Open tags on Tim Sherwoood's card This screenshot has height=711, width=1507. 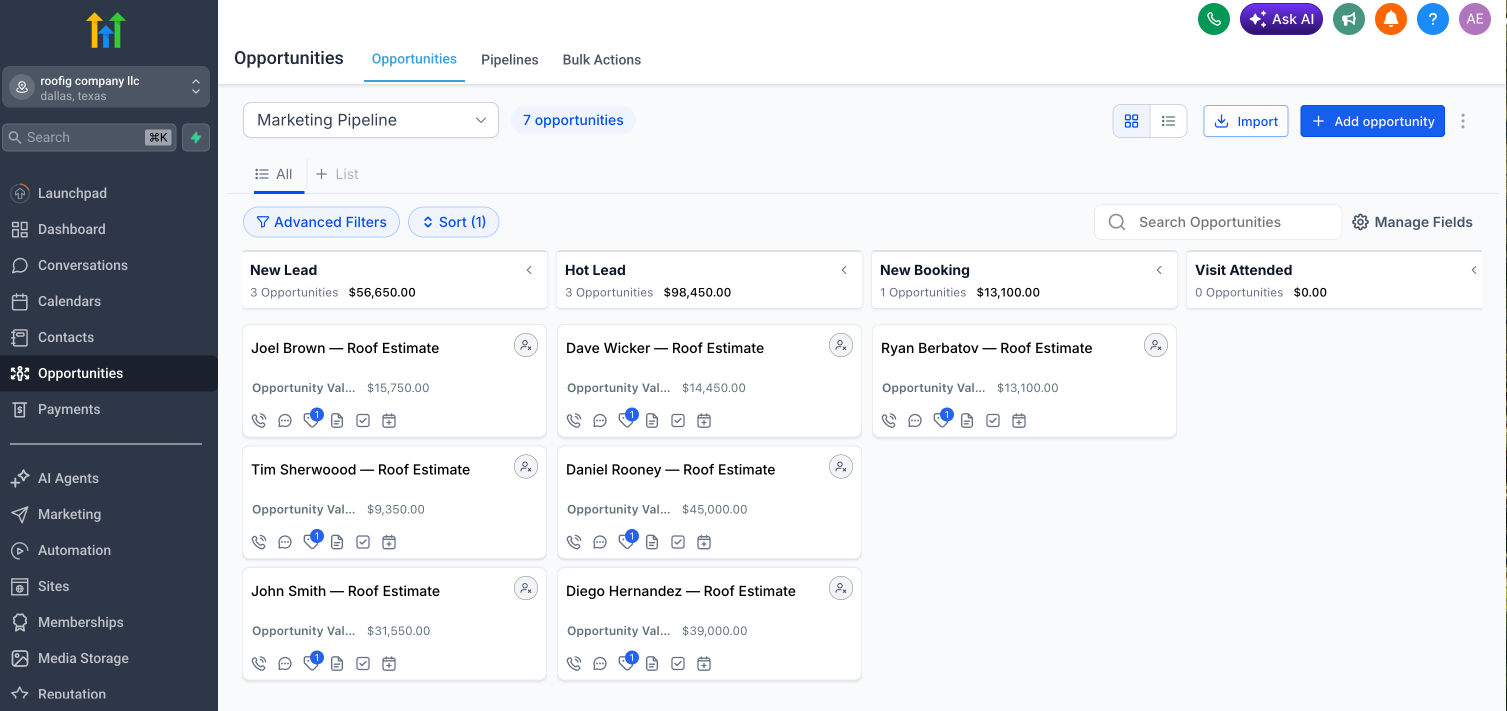[311, 541]
